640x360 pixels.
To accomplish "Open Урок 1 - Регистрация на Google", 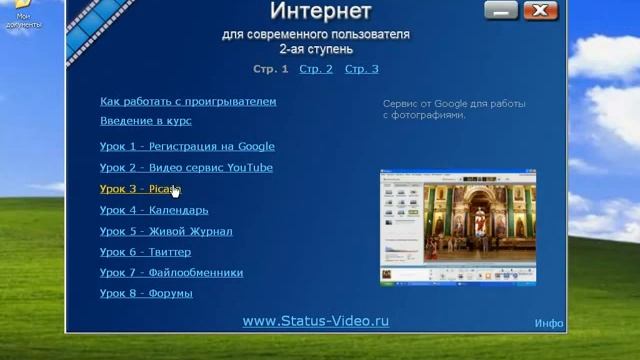I will click(187, 146).
